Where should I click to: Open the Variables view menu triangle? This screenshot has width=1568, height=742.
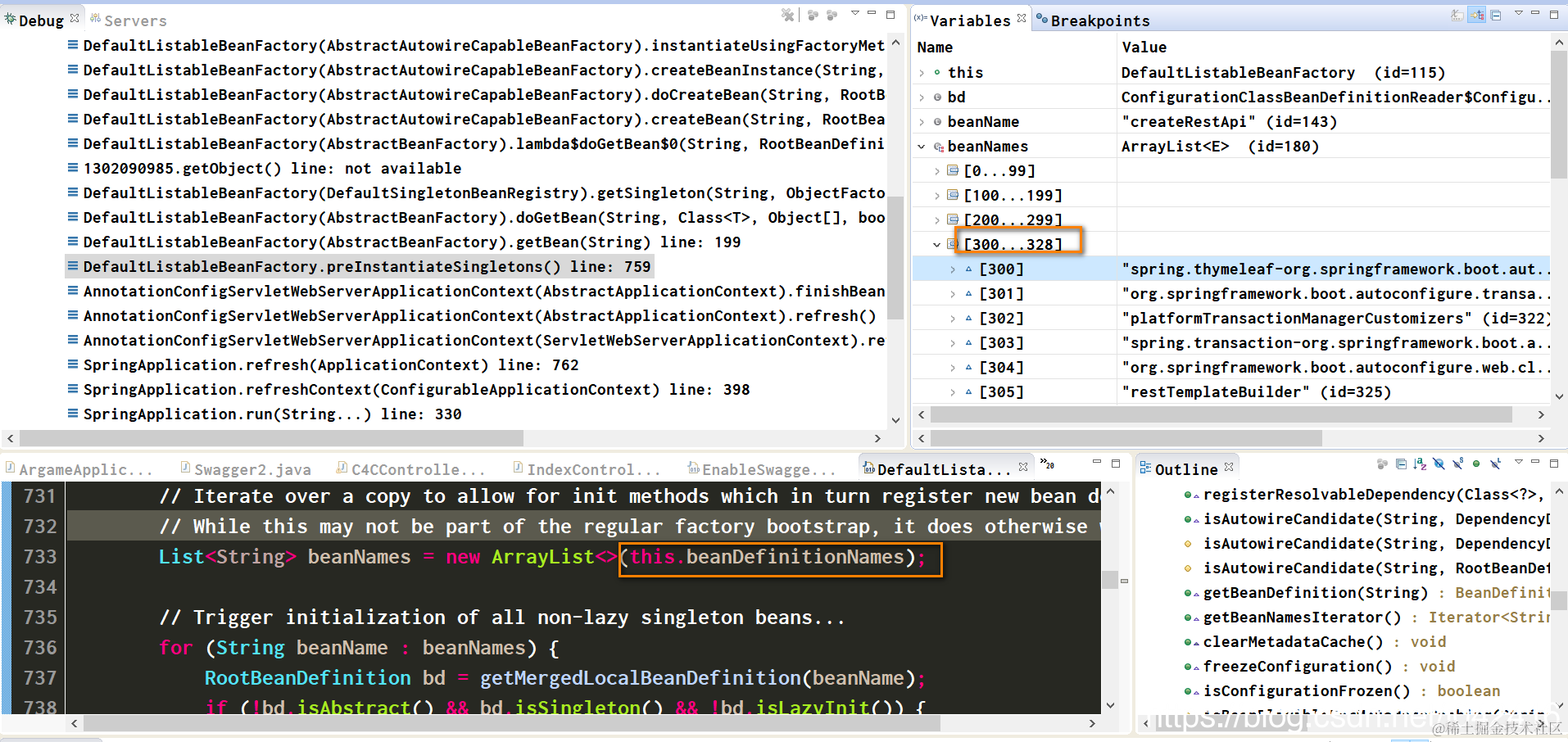click(x=1518, y=13)
